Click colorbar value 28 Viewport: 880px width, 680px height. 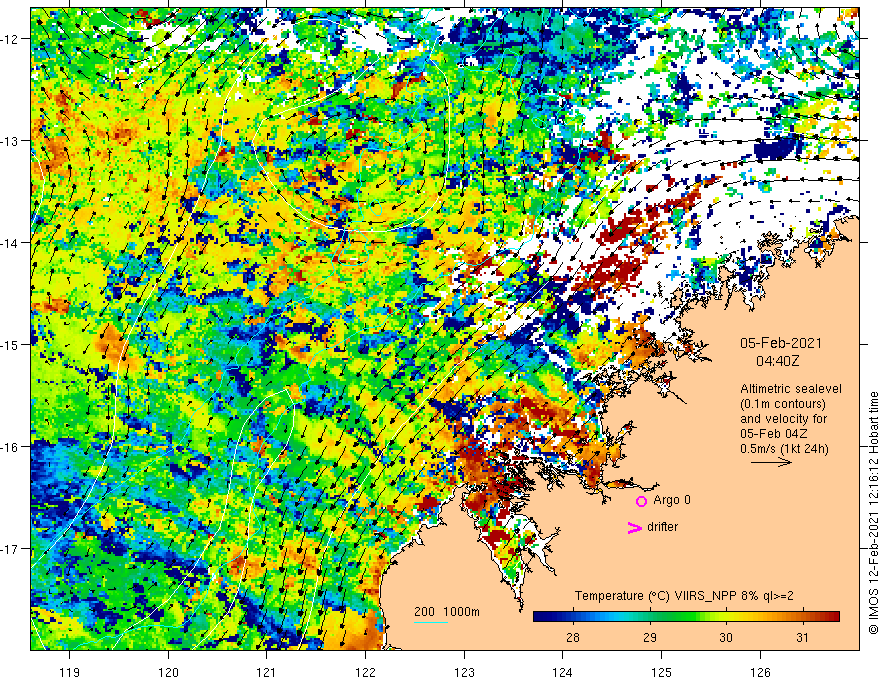pos(572,637)
